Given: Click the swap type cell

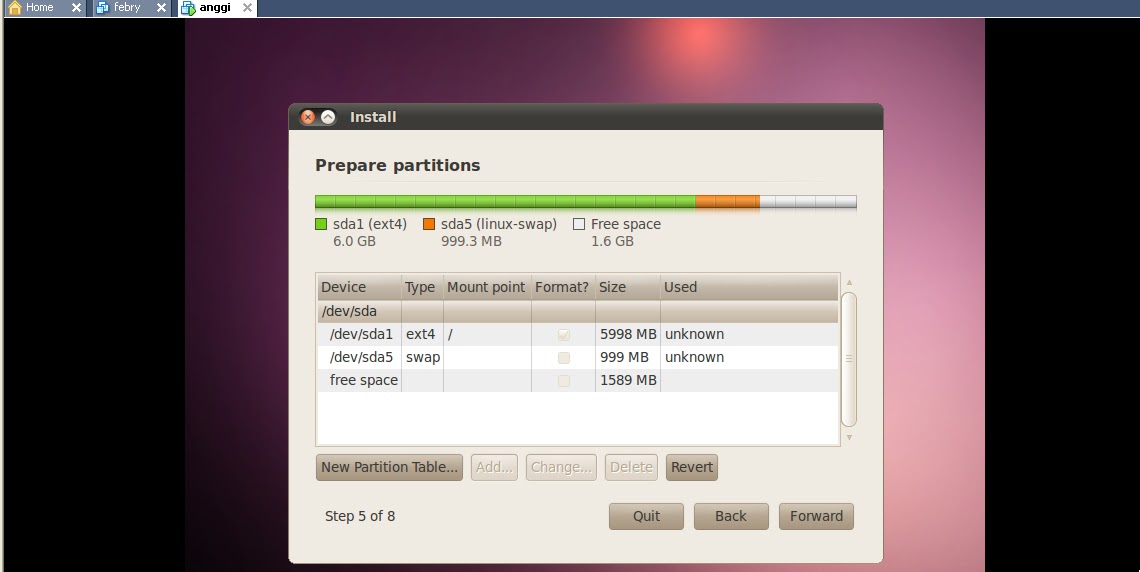Looking at the screenshot, I should click(423, 358).
